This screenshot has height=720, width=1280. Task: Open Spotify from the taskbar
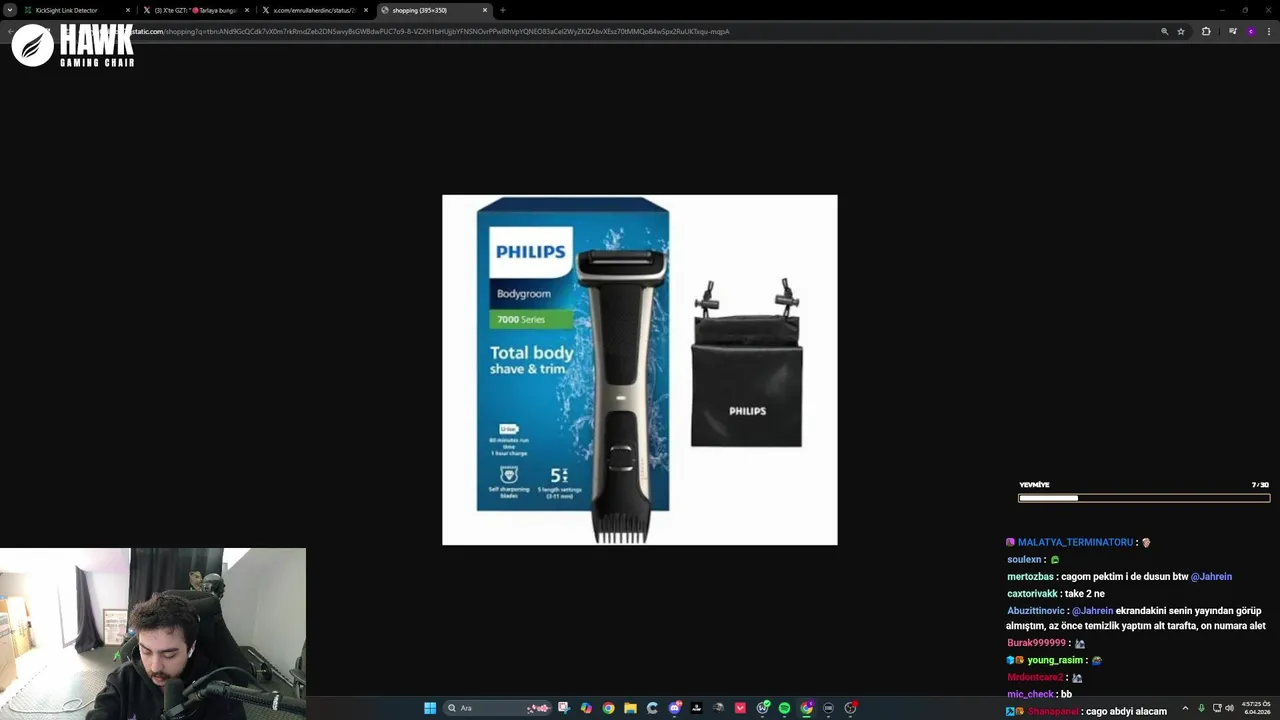pos(784,708)
